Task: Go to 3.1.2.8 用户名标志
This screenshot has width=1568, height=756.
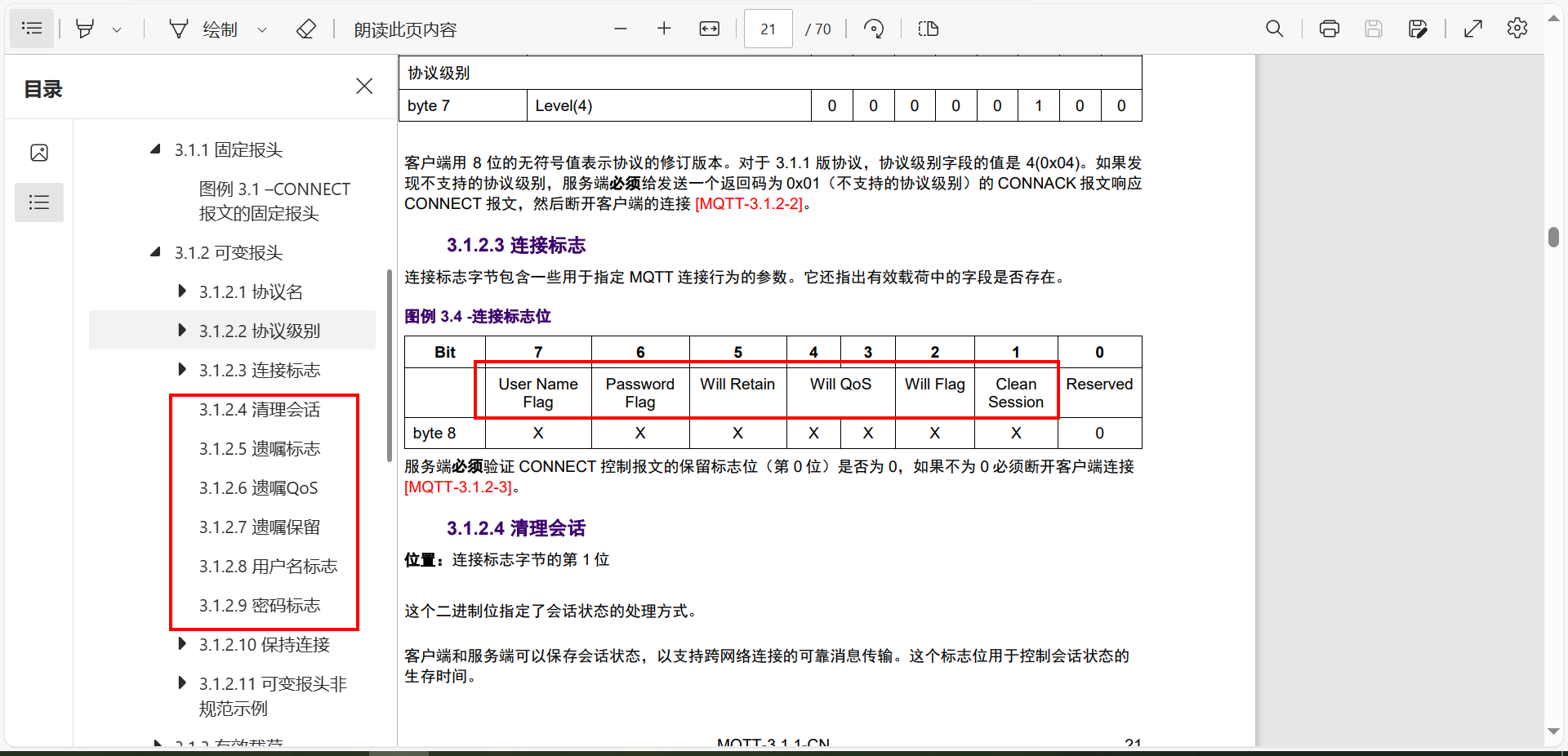Action: click(x=268, y=566)
